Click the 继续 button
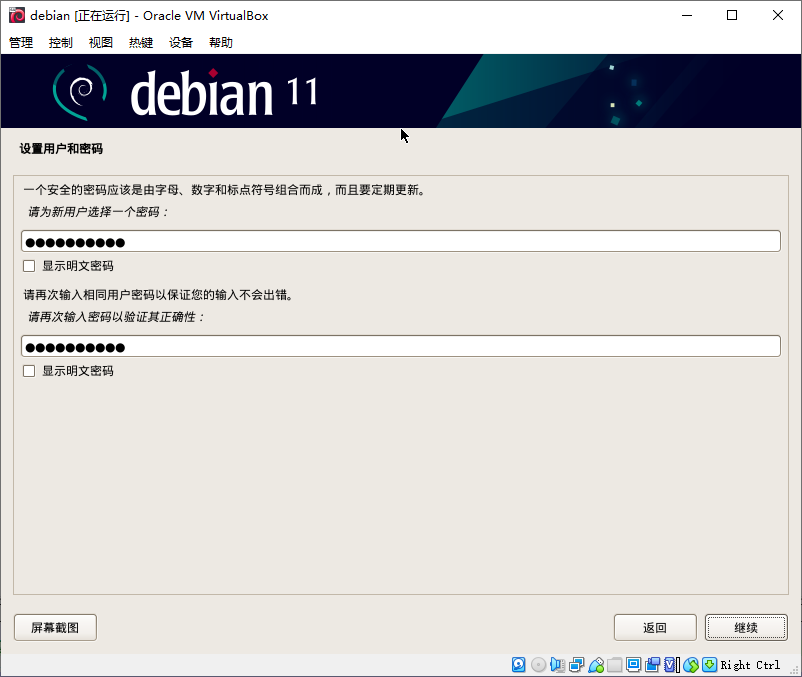The width and height of the screenshot is (802, 677). click(746, 627)
